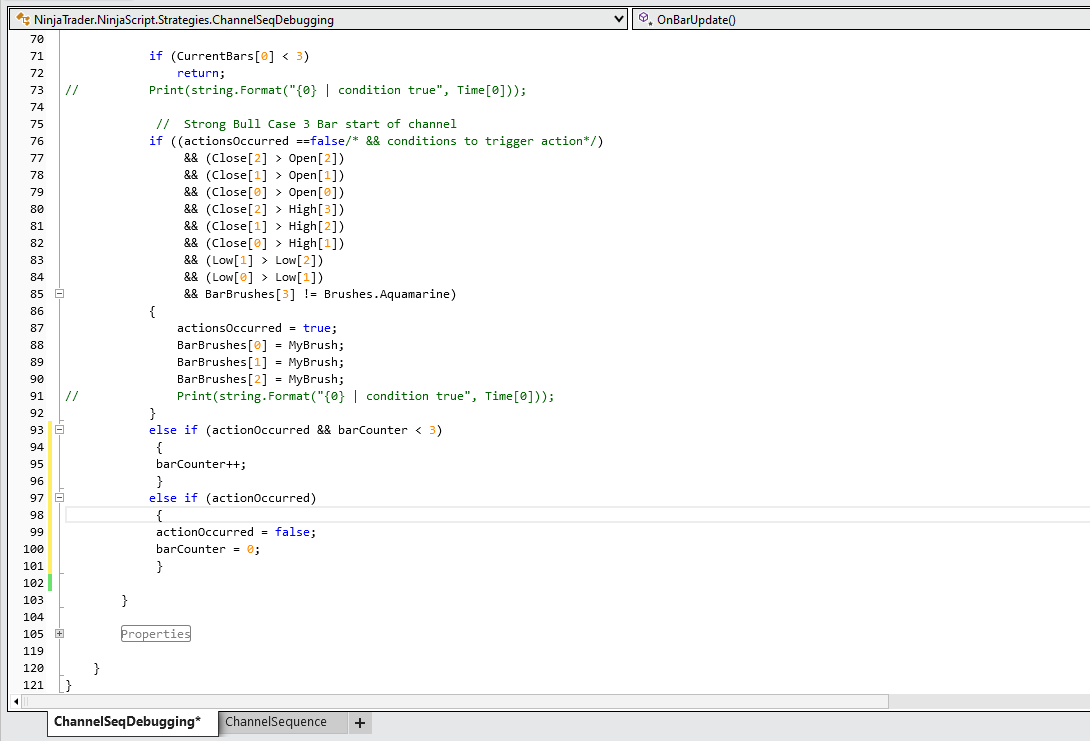Add a new tab with the plus button
The image size is (1090, 741).
(359, 723)
